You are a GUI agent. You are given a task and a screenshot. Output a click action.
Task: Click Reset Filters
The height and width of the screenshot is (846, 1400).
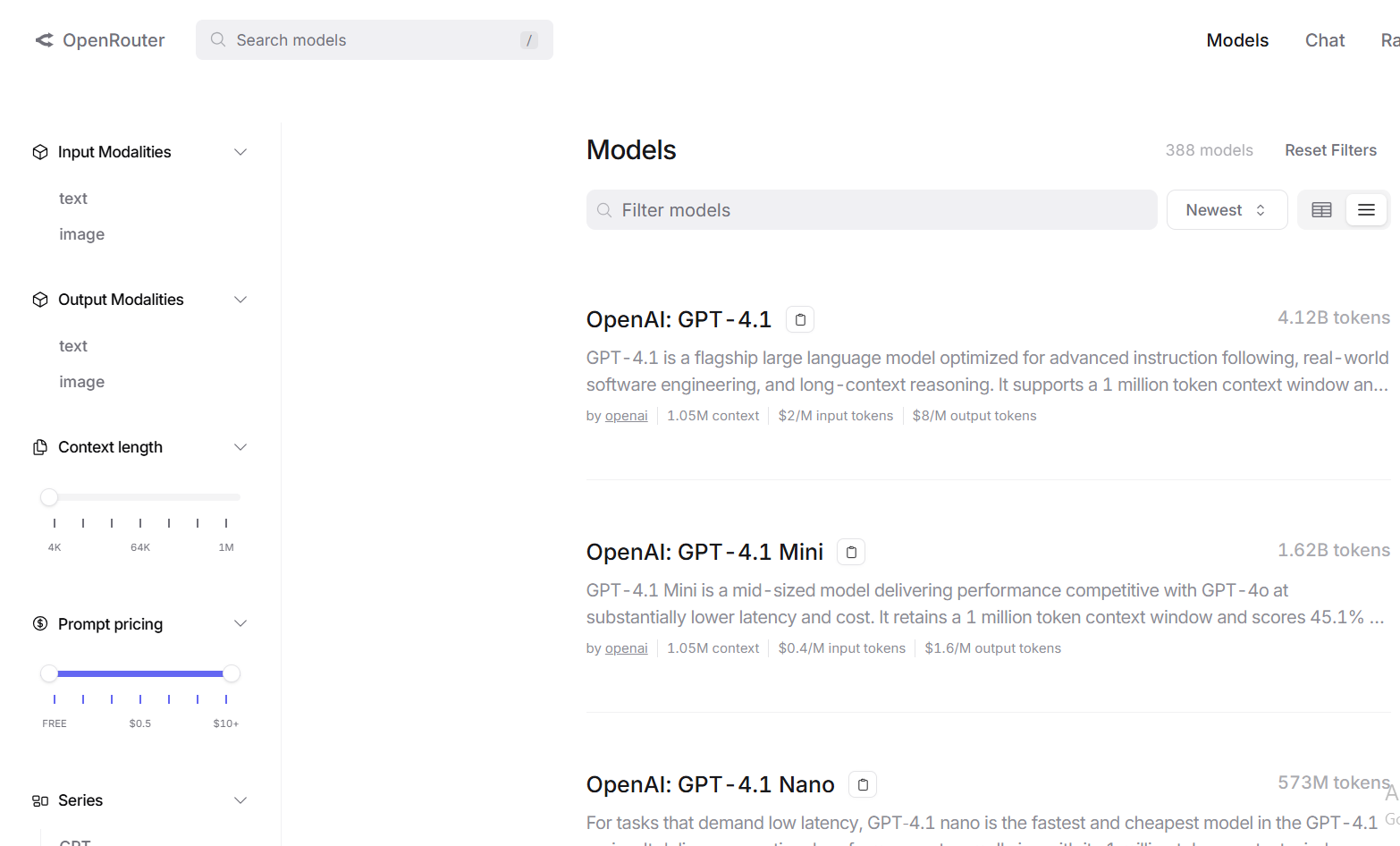click(1330, 150)
